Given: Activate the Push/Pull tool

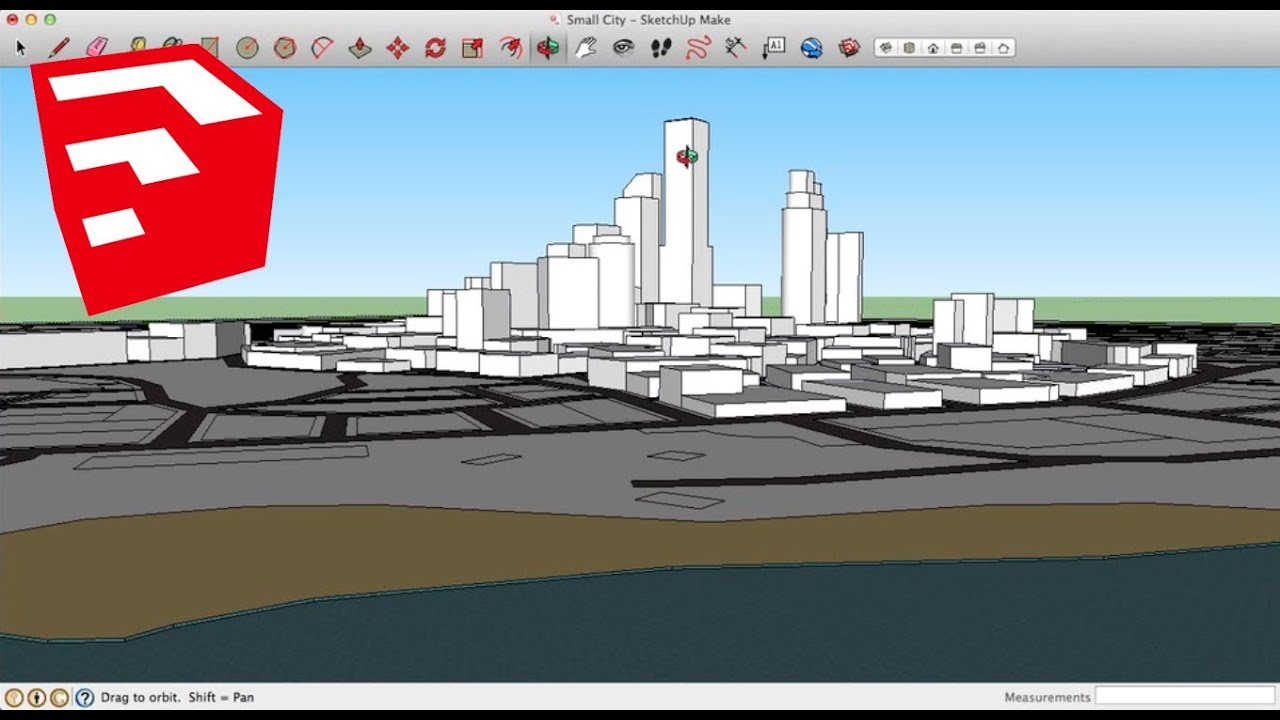Looking at the screenshot, I should pos(360,47).
